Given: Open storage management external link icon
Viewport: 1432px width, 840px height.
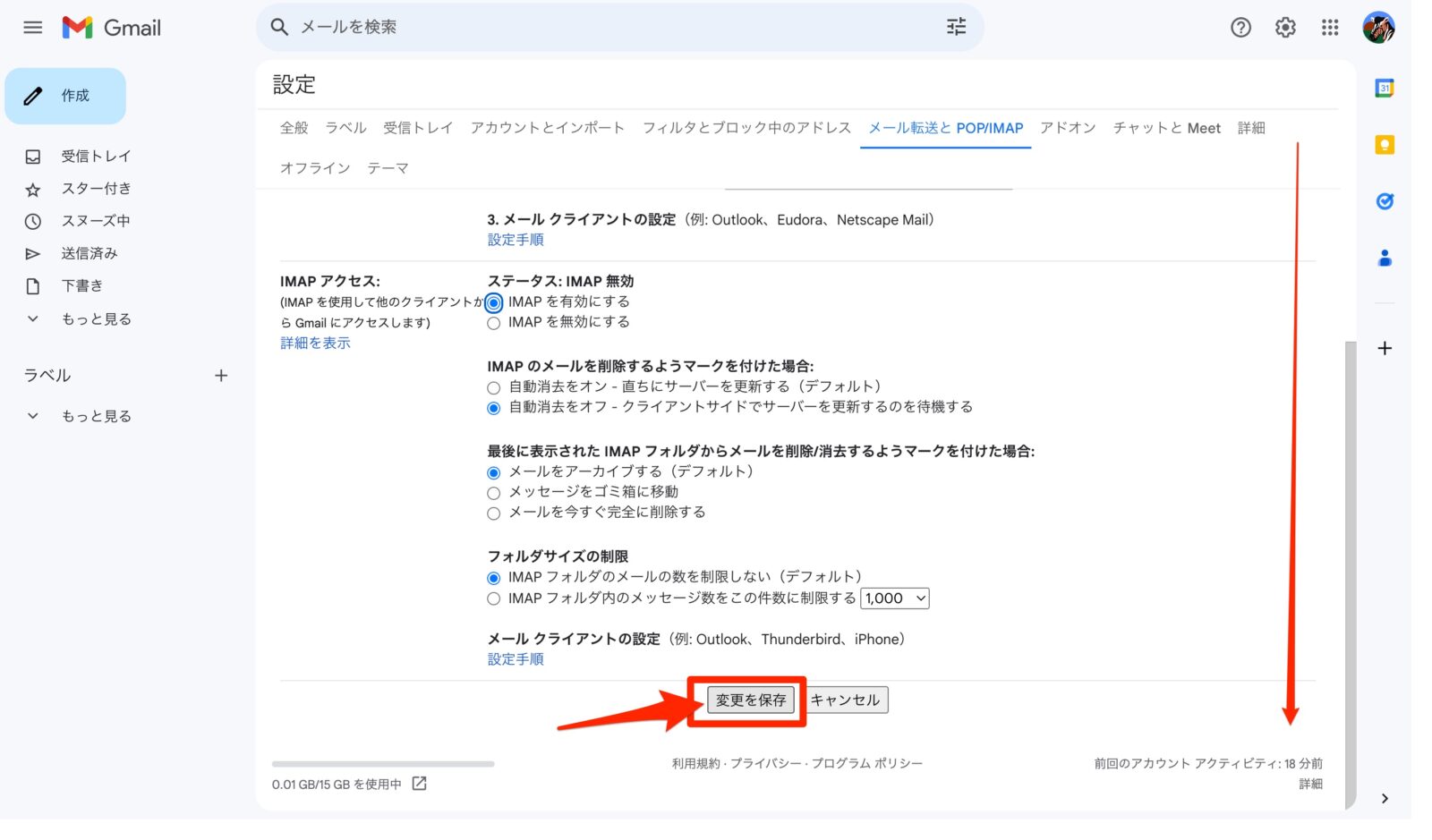Looking at the screenshot, I should [x=419, y=784].
